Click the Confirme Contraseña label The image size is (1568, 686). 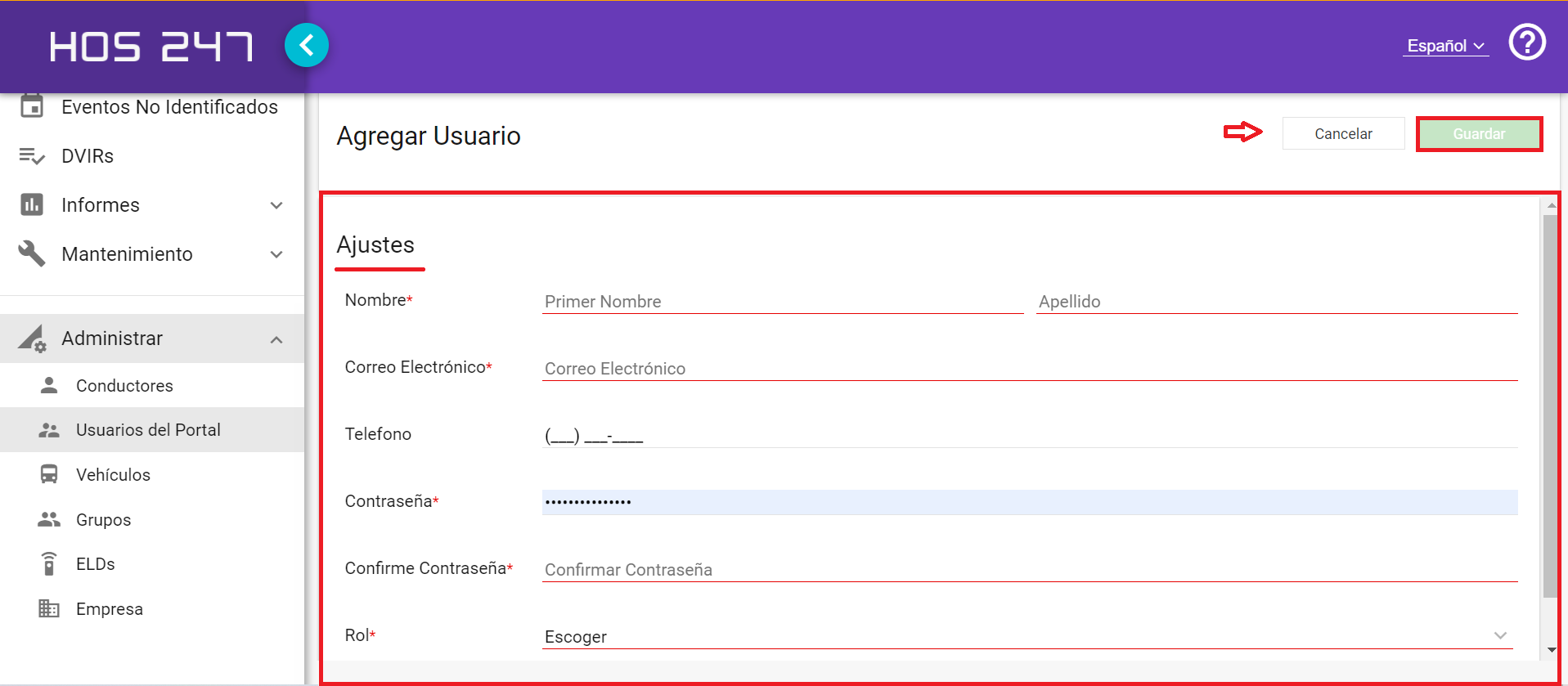click(x=429, y=568)
